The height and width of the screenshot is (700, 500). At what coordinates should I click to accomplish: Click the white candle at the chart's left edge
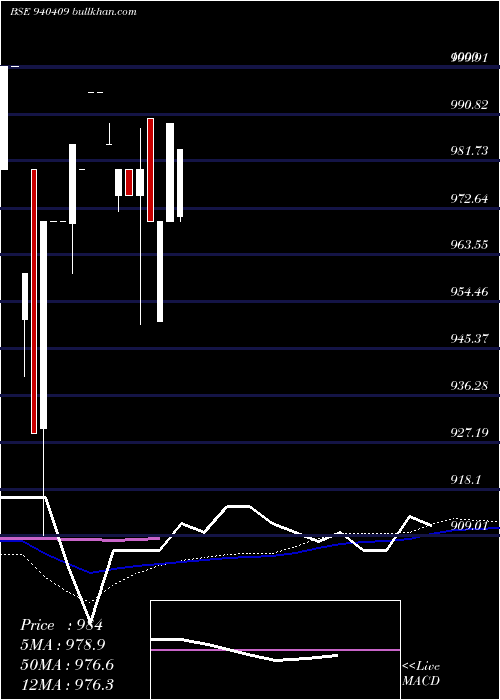(4, 118)
